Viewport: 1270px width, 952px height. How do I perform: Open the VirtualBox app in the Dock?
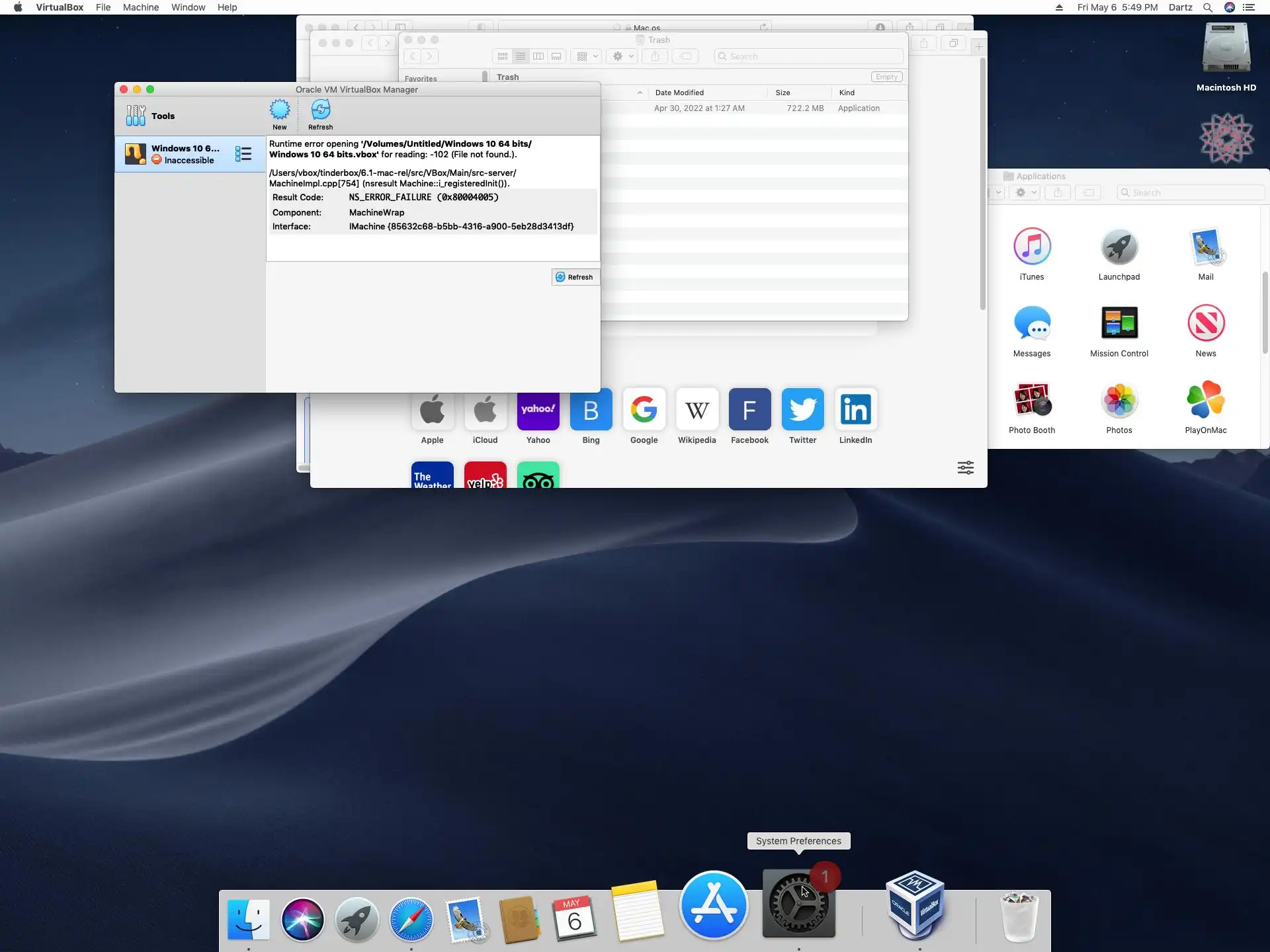(x=915, y=905)
